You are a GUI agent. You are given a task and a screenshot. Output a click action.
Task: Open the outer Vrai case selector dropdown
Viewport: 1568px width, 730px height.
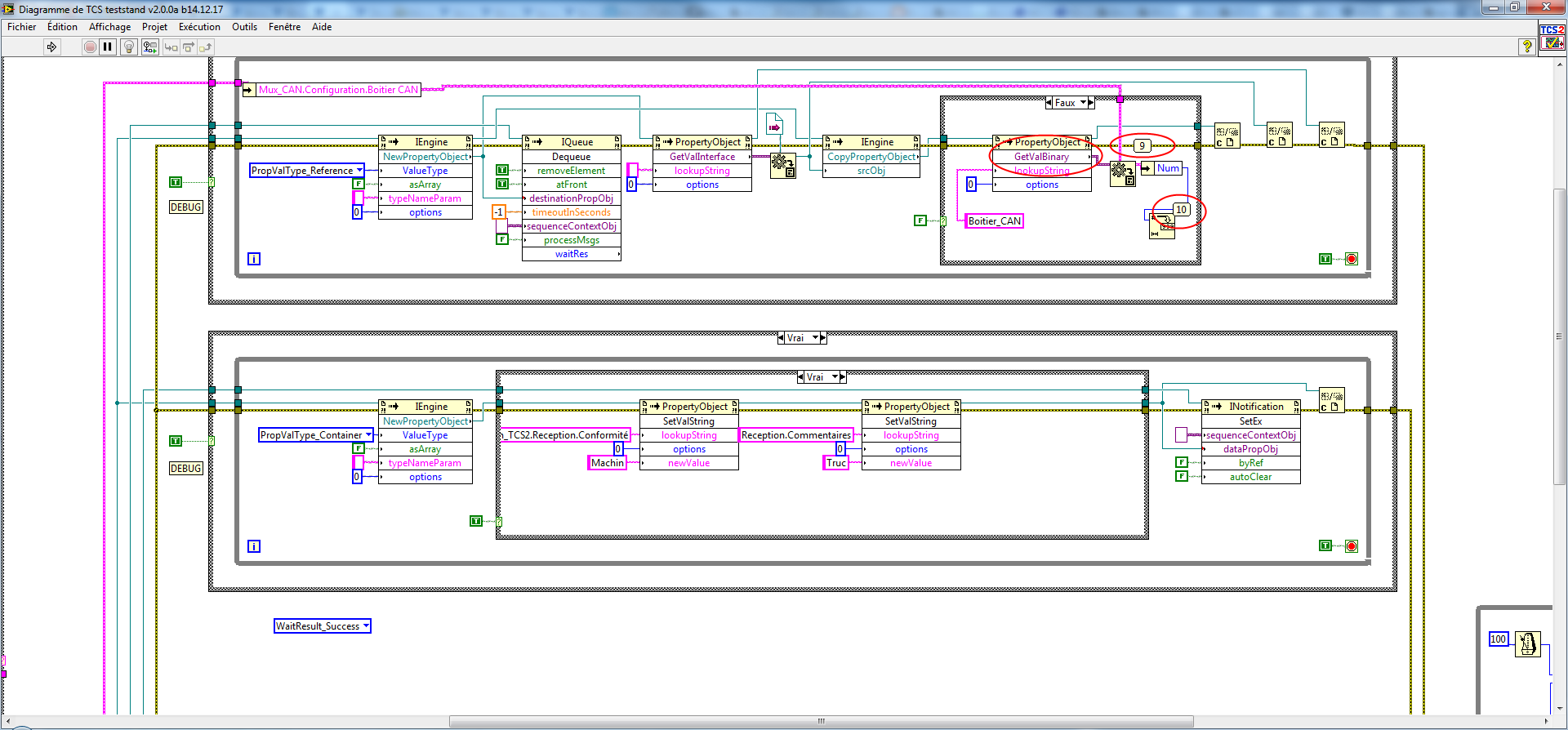[x=815, y=337]
